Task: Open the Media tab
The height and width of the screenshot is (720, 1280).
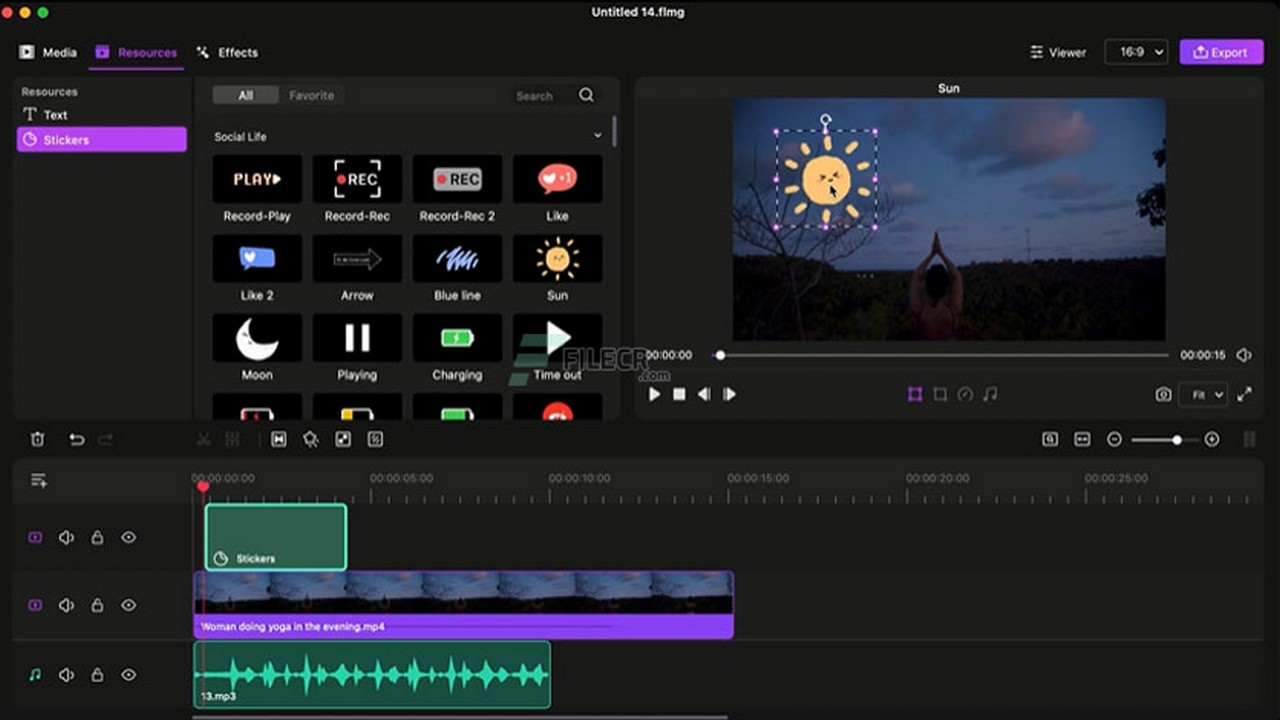Action: coord(48,52)
